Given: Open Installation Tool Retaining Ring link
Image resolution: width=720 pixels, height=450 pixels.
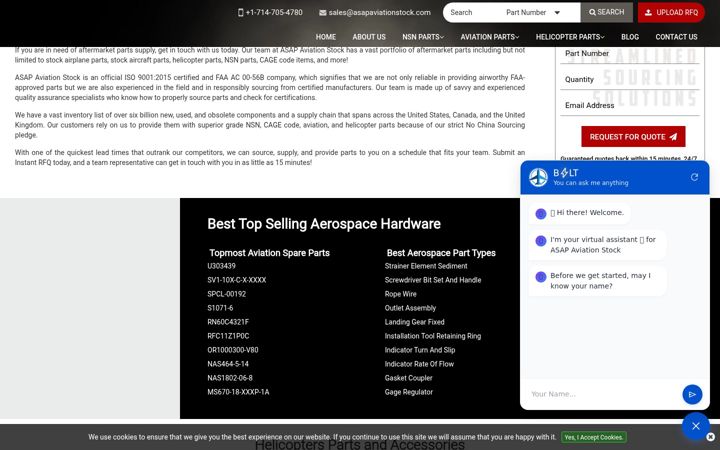Looking at the screenshot, I should (433, 336).
